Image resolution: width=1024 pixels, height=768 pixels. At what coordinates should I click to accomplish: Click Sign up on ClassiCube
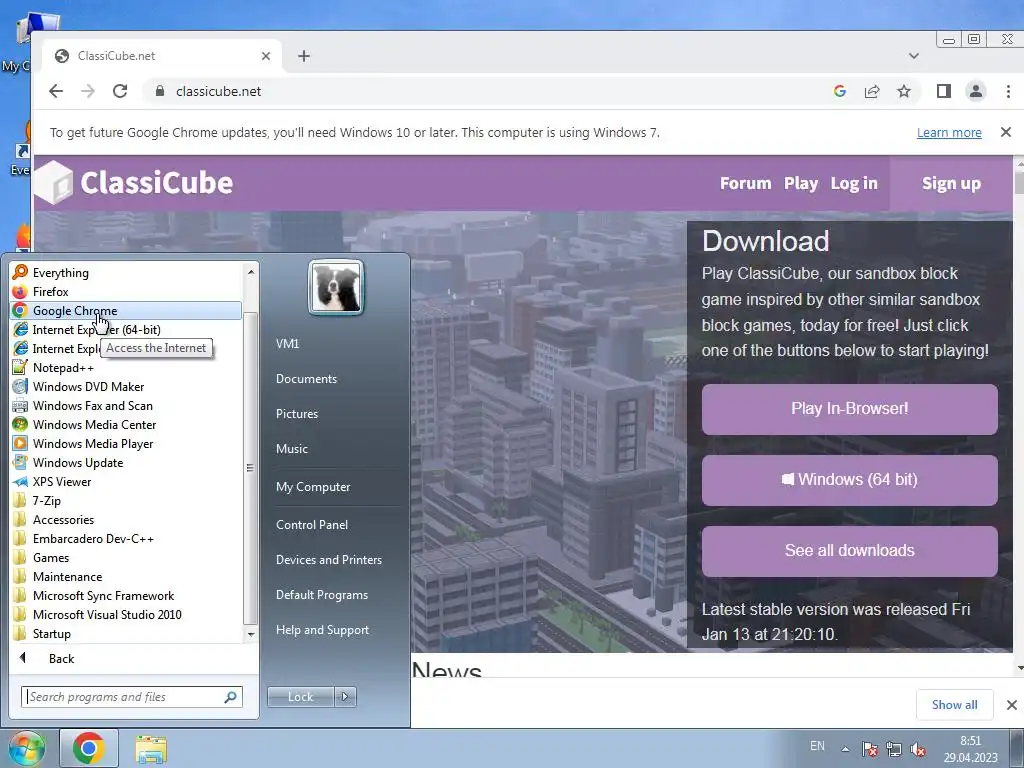pos(952,184)
